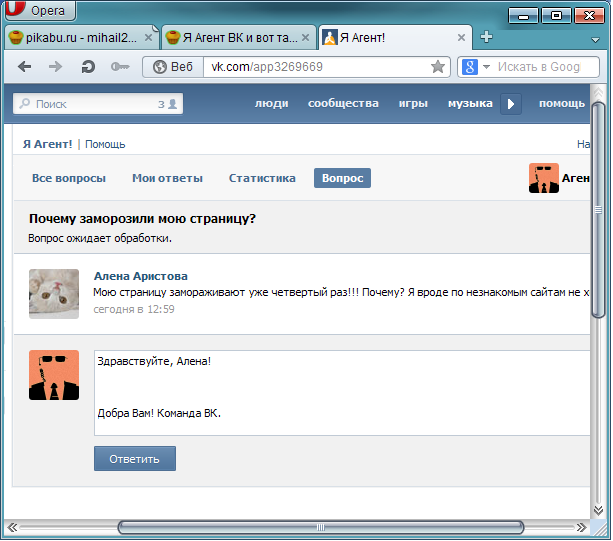613x541 pixels.
Task: Click the scroll-down arrows of the vertical scrollbar
Action: click(x=598, y=510)
